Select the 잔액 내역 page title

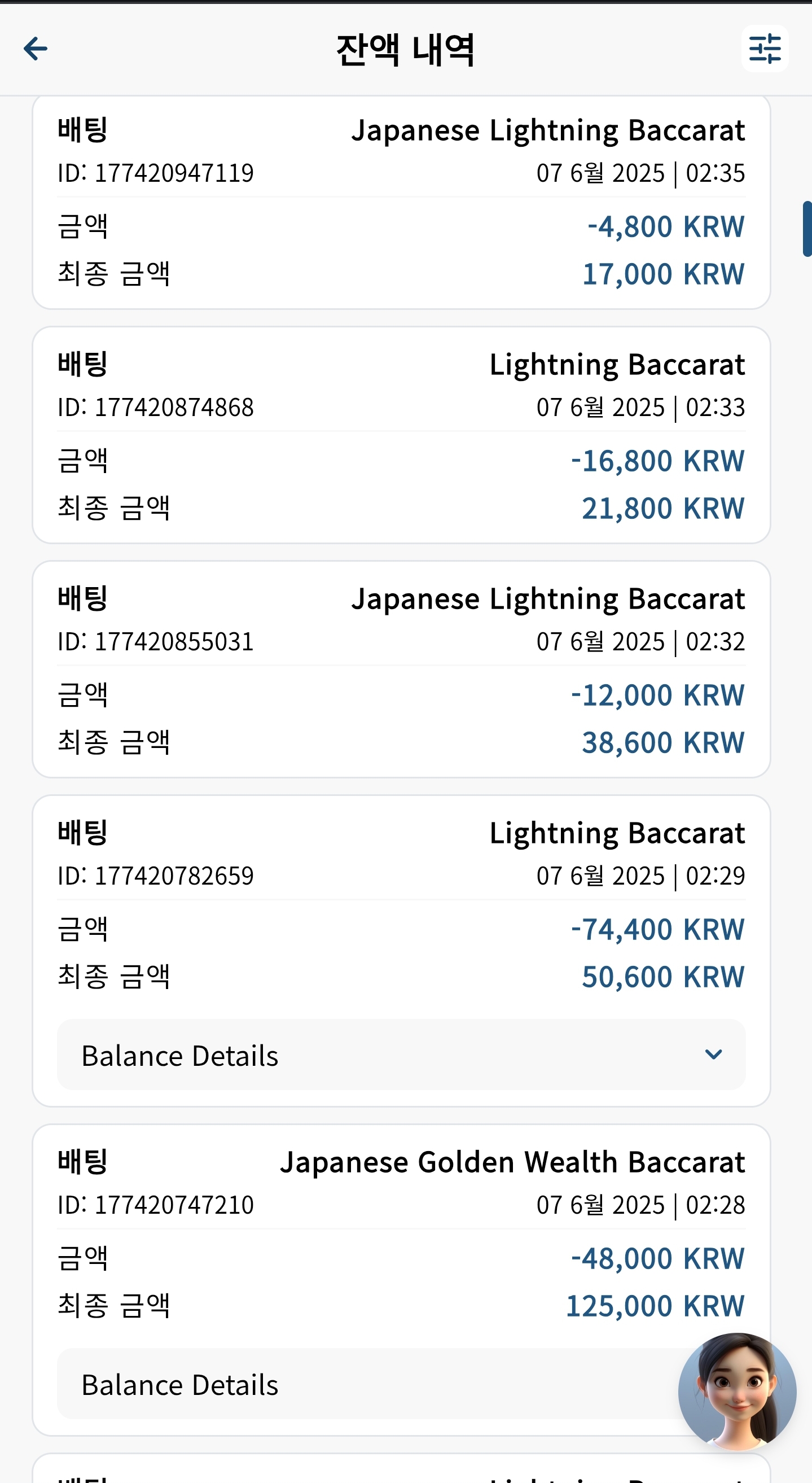406,50
